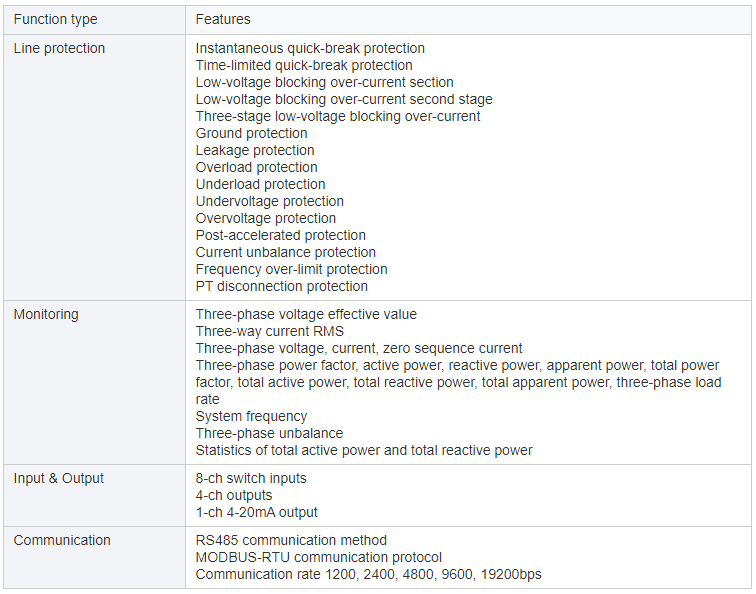Image resolution: width=756 pixels, height=594 pixels.
Task: Select '1-ch 4-20mA output' text
Action: click(256, 512)
